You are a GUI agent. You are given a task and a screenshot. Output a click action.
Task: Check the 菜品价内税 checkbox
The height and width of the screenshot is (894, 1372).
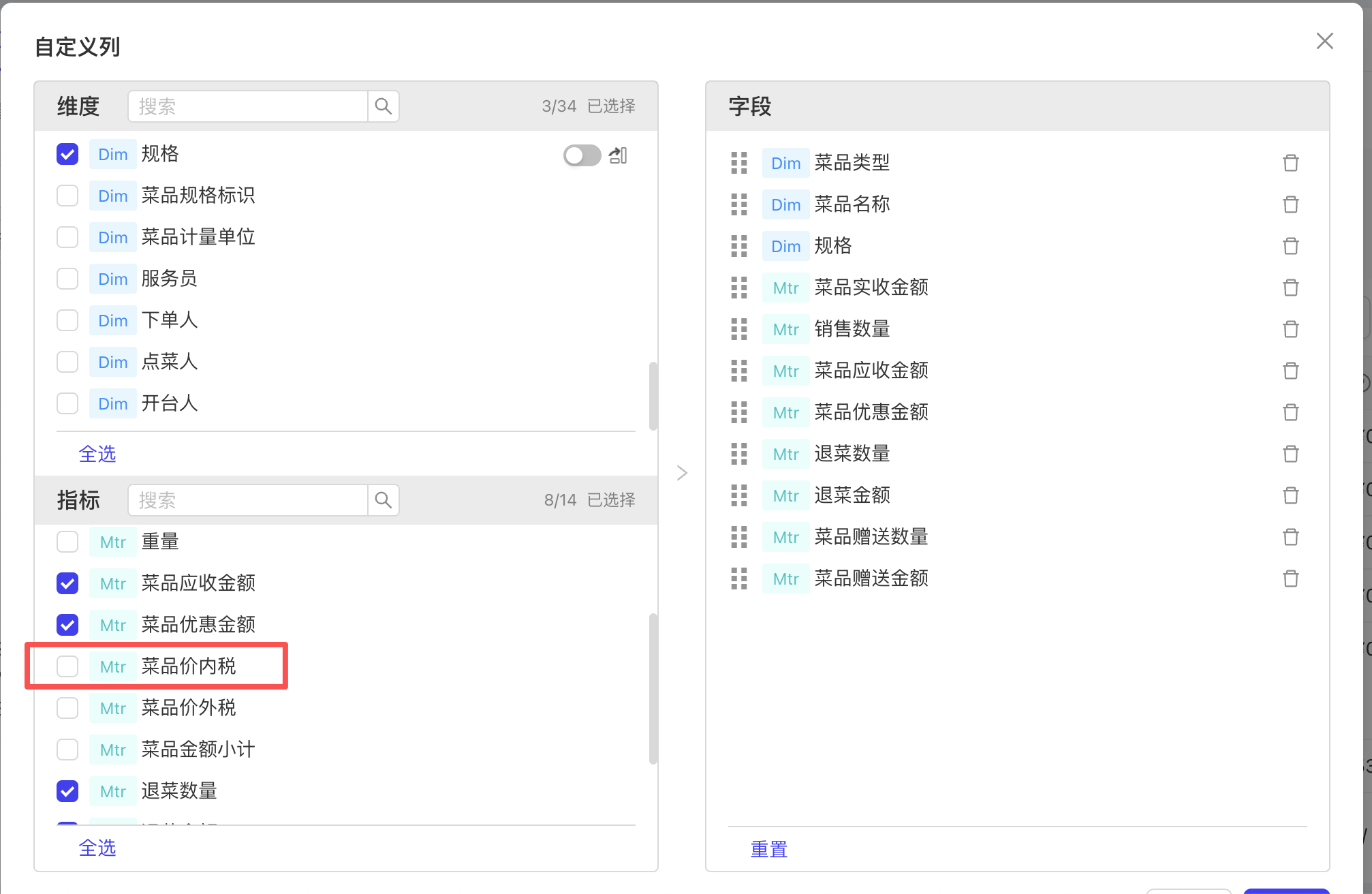(67, 666)
